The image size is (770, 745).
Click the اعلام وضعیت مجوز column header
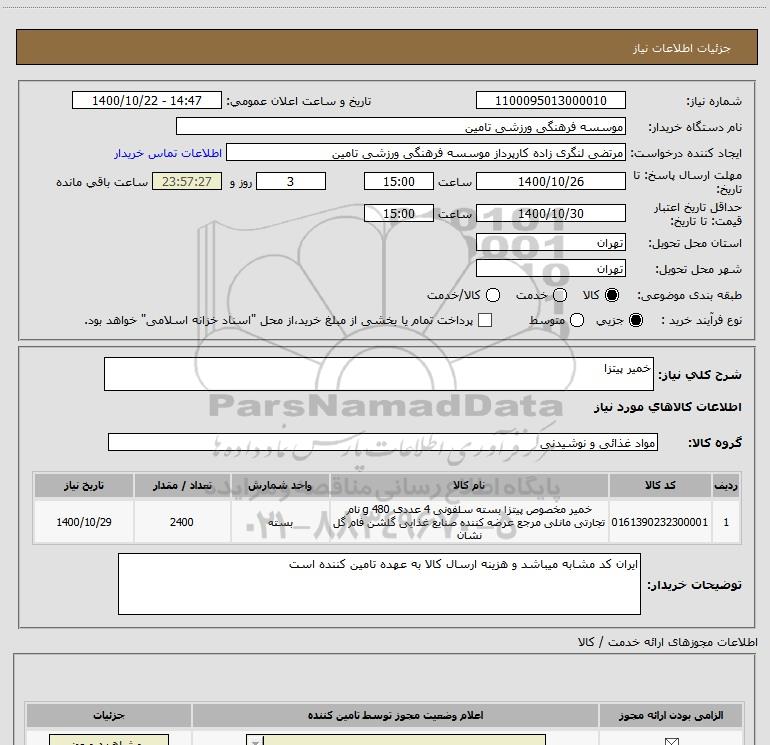pos(395,715)
